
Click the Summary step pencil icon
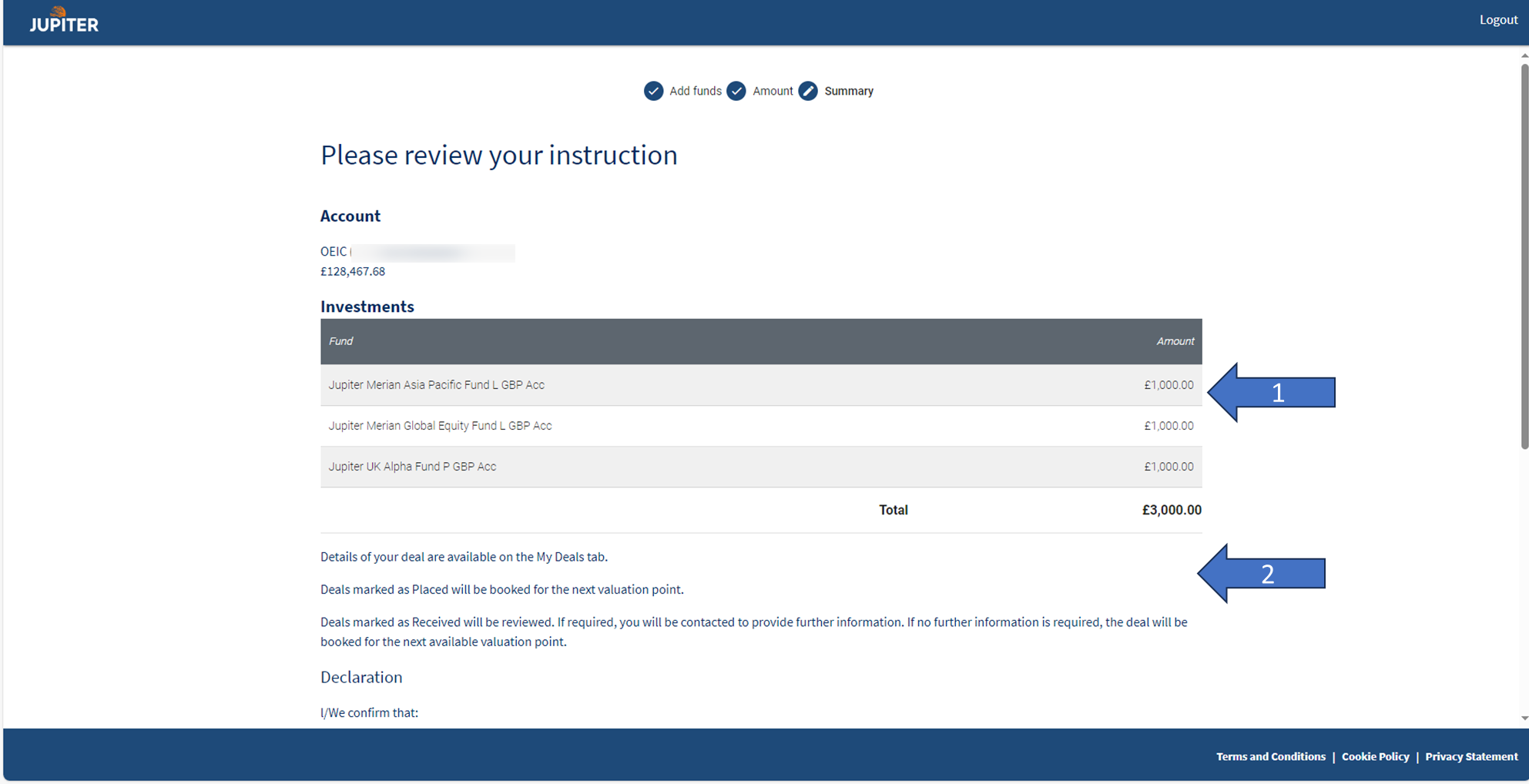point(808,91)
